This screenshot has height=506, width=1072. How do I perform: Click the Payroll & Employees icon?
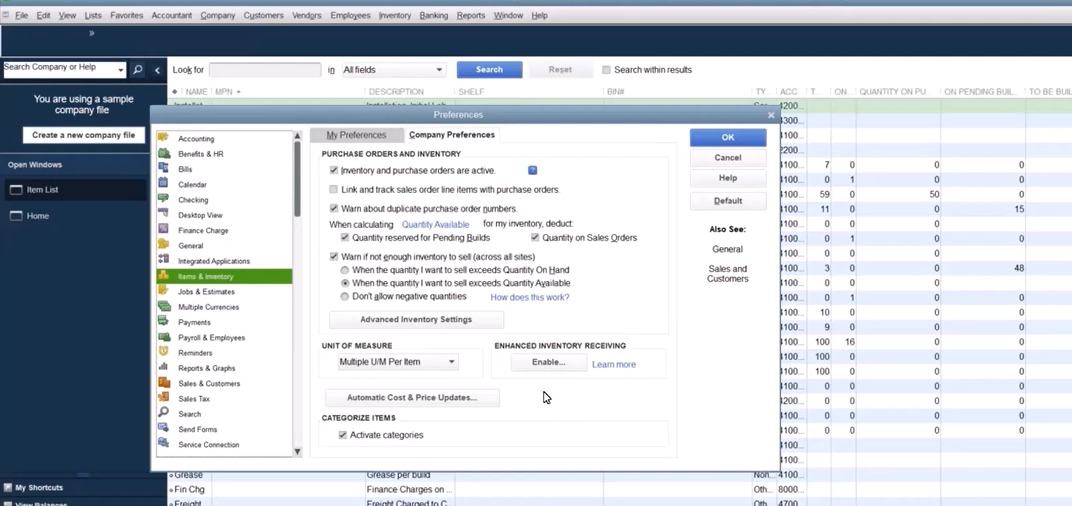click(x=164, y=337)
